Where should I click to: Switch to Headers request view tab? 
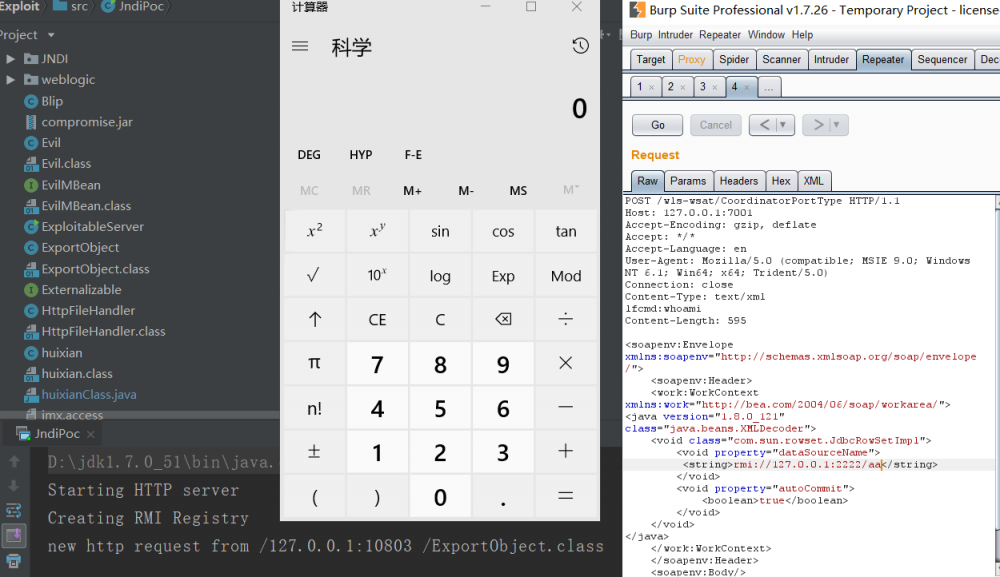coord(739,181)
